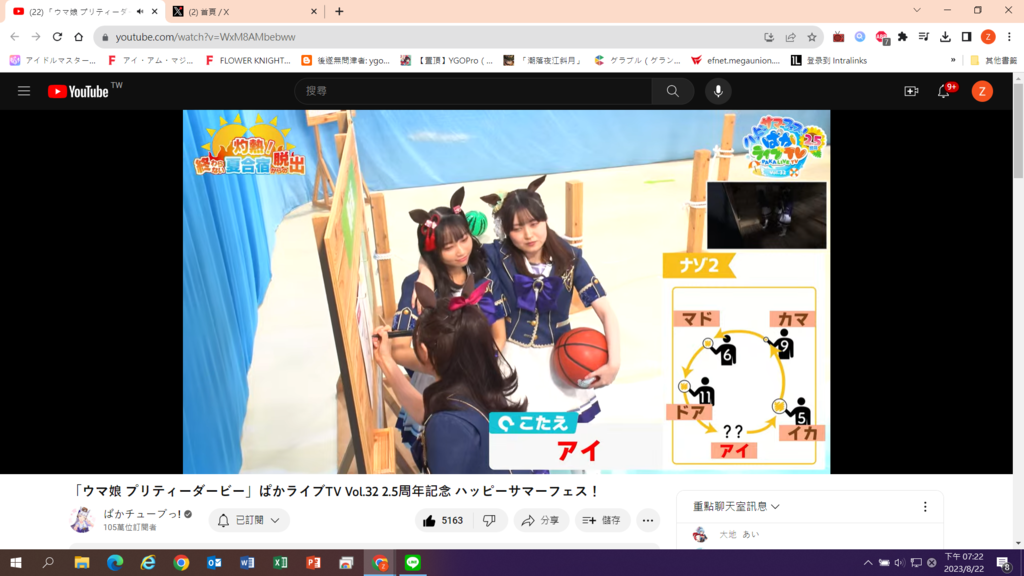Install app icon in address bar
This screenshot has height=576, width=1024.
pyautogui.click(x=769, y=37)
